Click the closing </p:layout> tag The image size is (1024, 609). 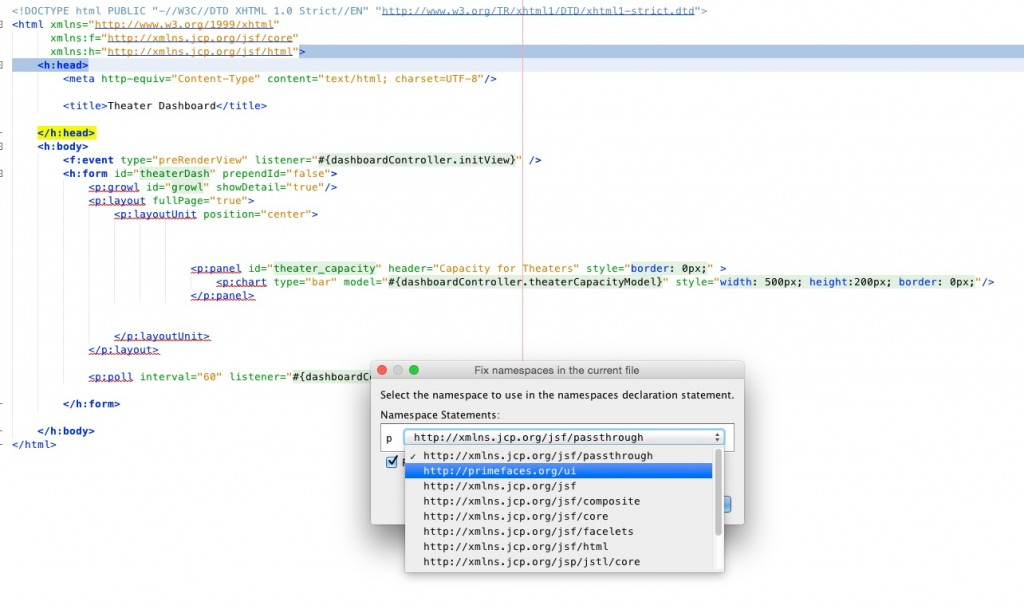coord(123,350)
